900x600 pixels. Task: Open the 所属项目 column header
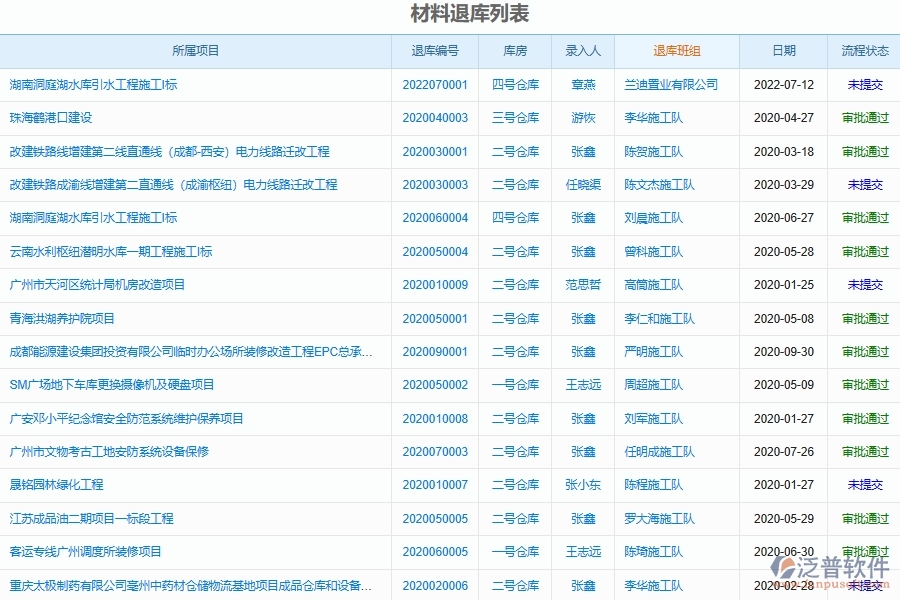(x=196, y=51)
